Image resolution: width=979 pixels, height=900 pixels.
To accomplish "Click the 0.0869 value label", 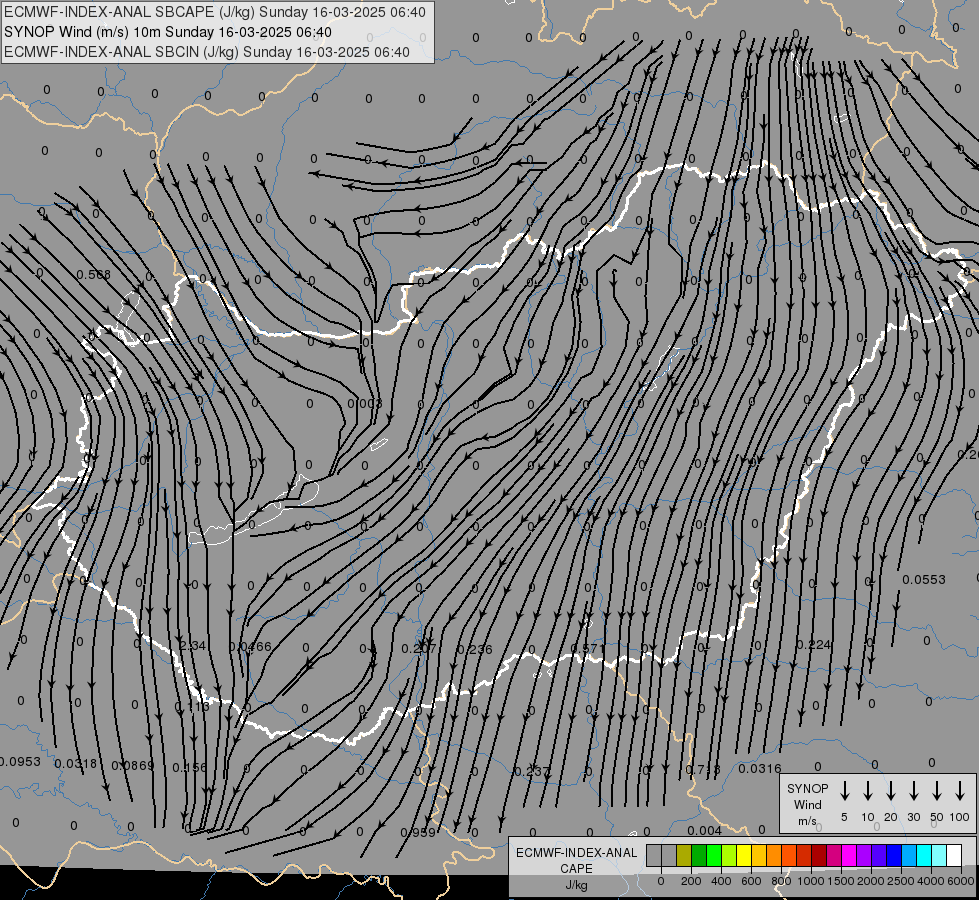I will coord(132,765).
